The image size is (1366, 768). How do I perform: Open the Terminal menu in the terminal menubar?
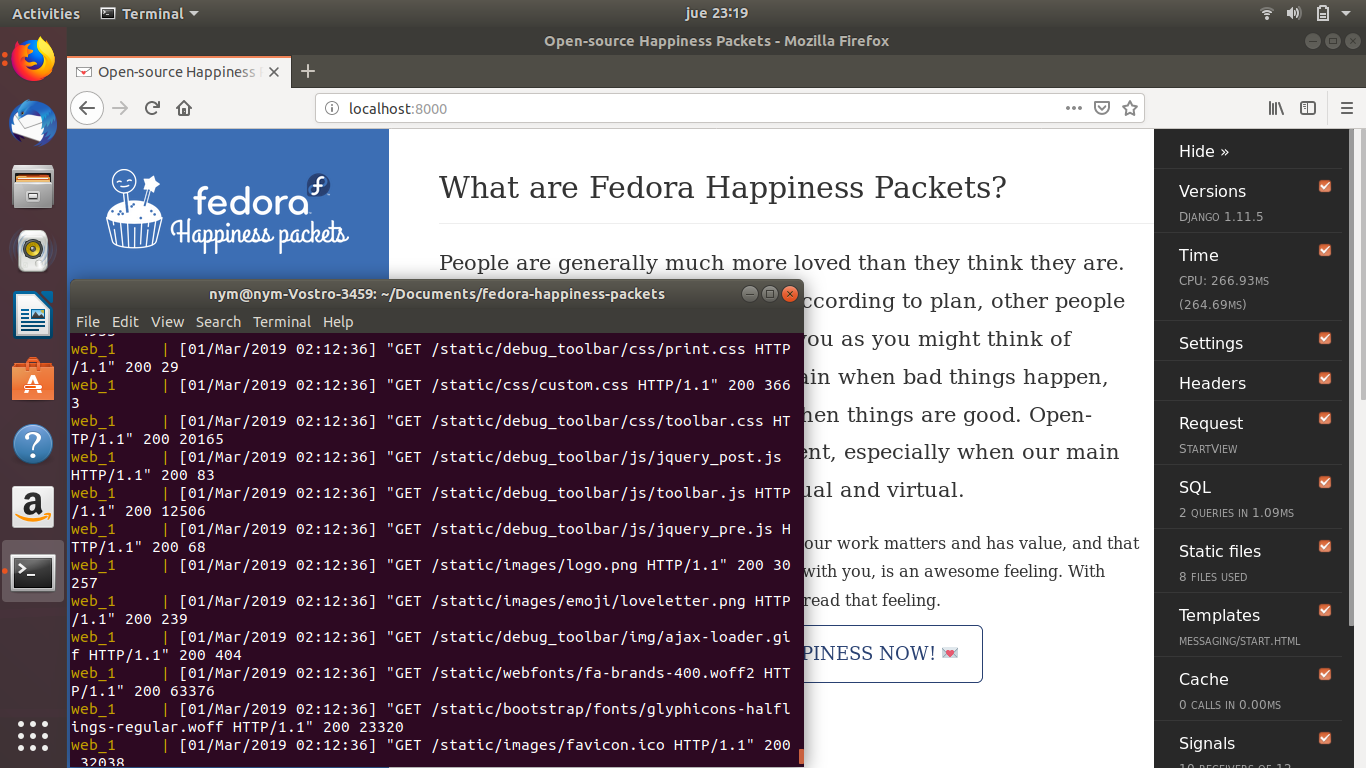click(x=282, y=322)
